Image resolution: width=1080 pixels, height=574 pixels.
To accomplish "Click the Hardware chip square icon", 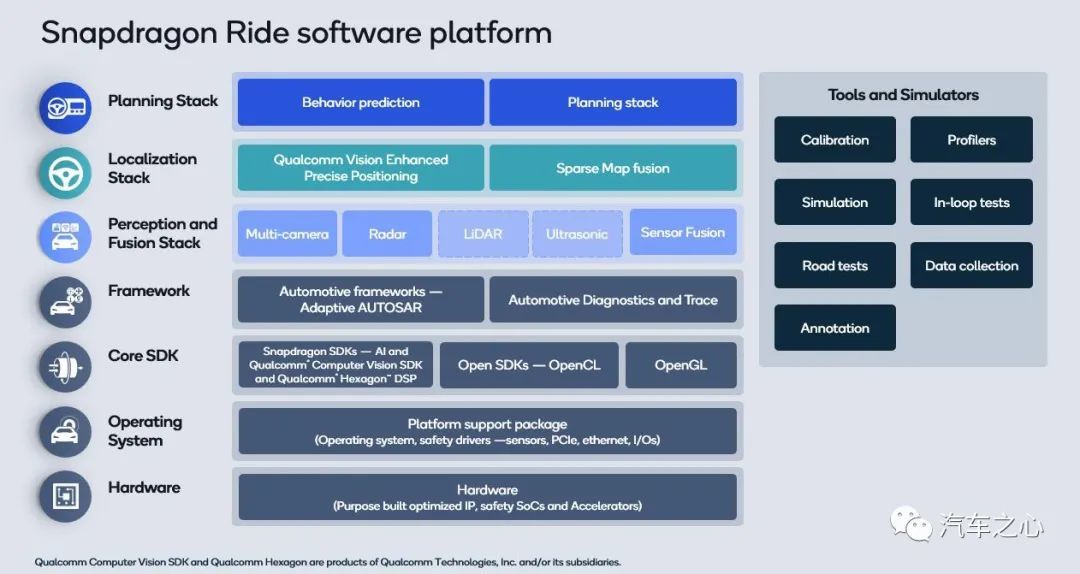I will (x=65, y=496).
